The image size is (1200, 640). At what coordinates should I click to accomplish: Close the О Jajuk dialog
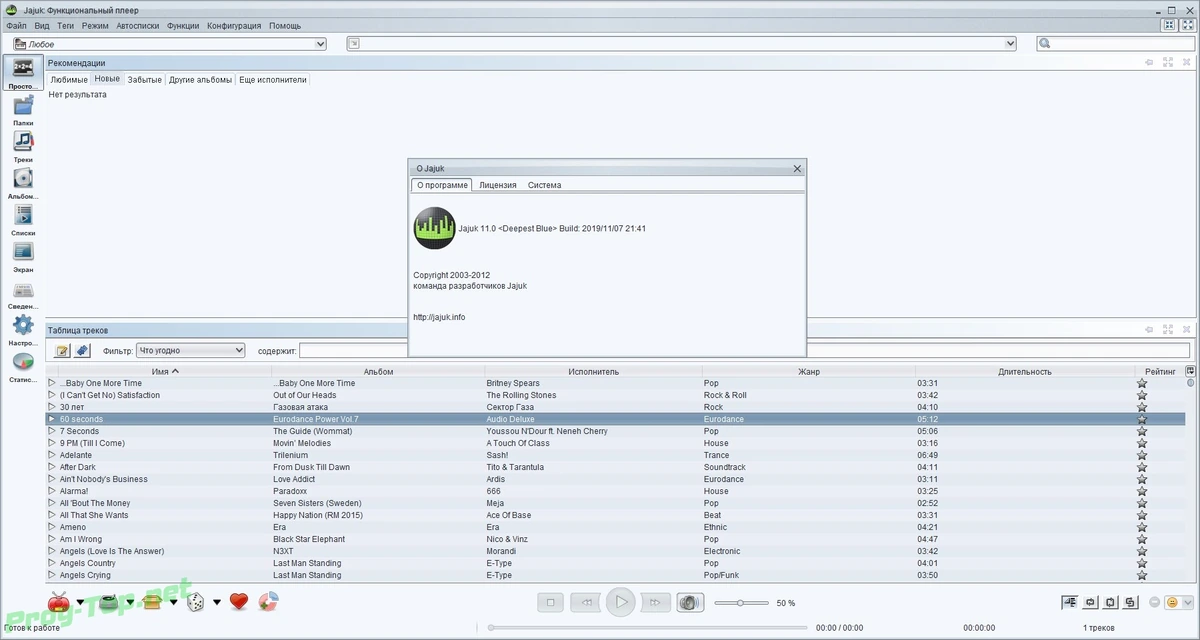tap(797, 169)
